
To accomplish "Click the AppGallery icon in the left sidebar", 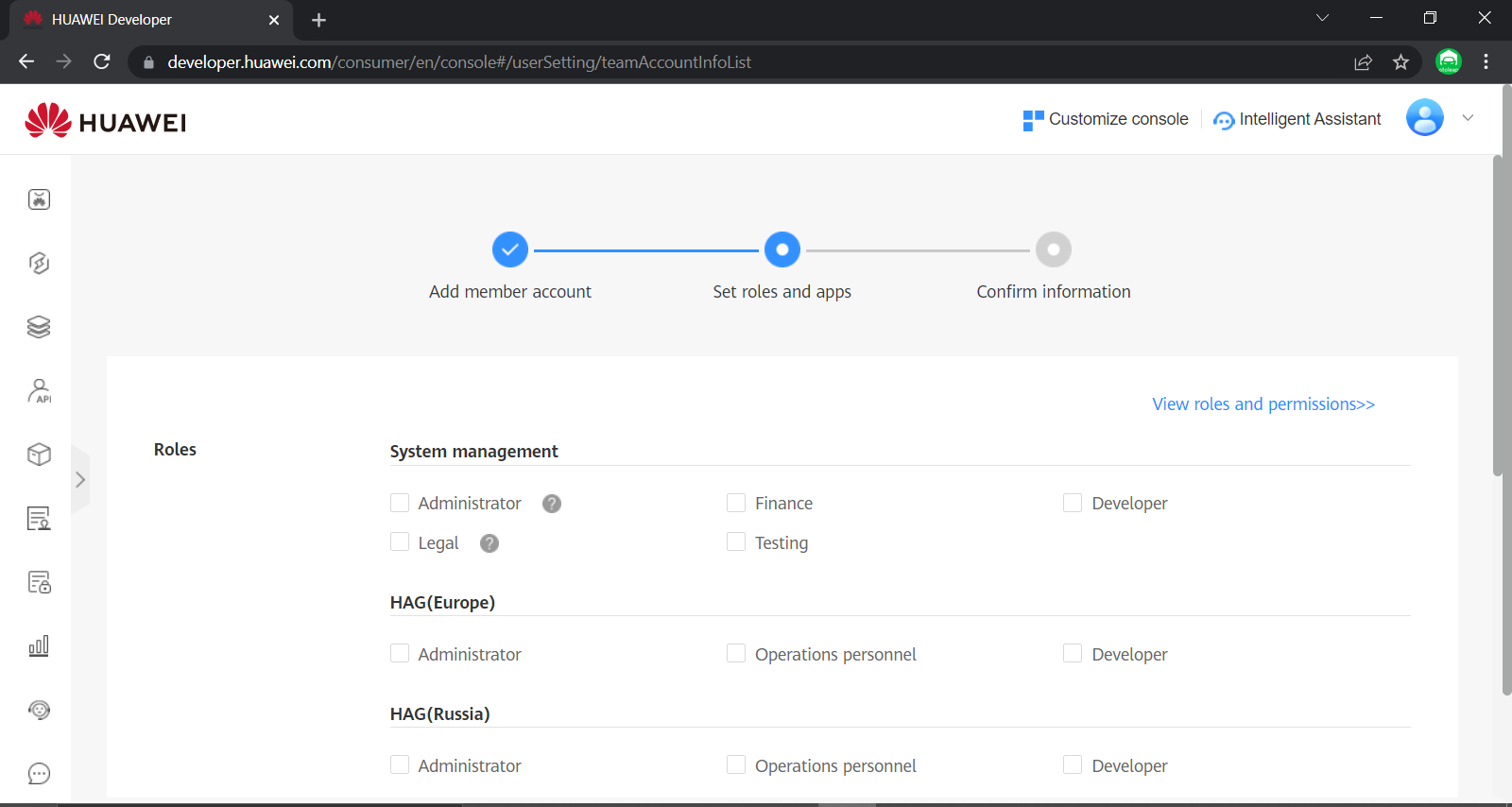I will [39, 199].
